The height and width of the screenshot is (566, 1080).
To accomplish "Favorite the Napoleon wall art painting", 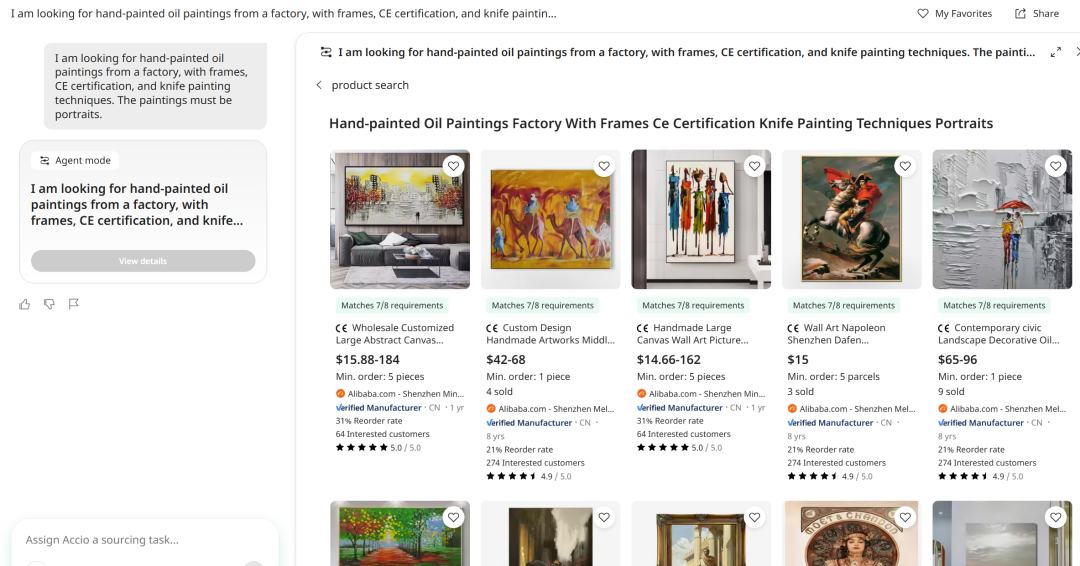I will [905, 167].
